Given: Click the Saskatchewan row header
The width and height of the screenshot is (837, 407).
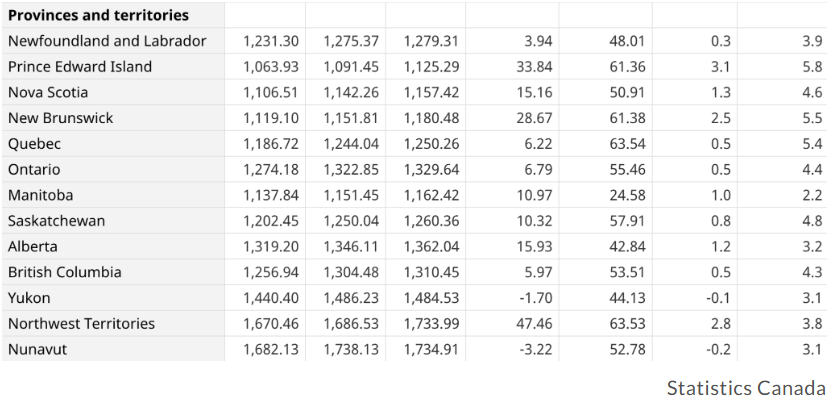Looking at the screenshot, I should coord(113,221).
